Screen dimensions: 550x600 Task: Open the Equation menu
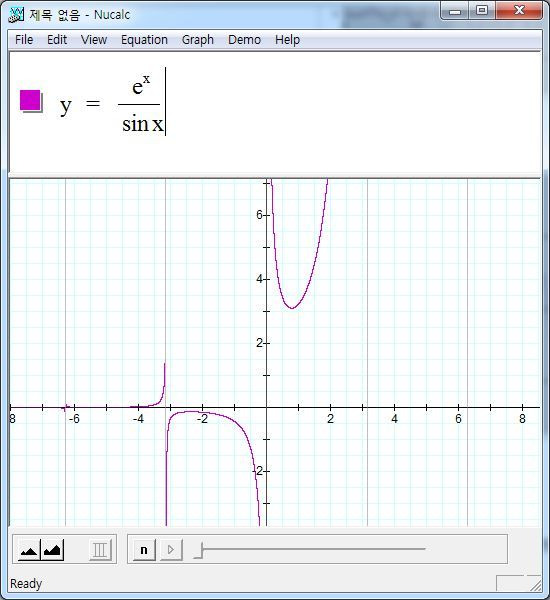tap(144, 40)
